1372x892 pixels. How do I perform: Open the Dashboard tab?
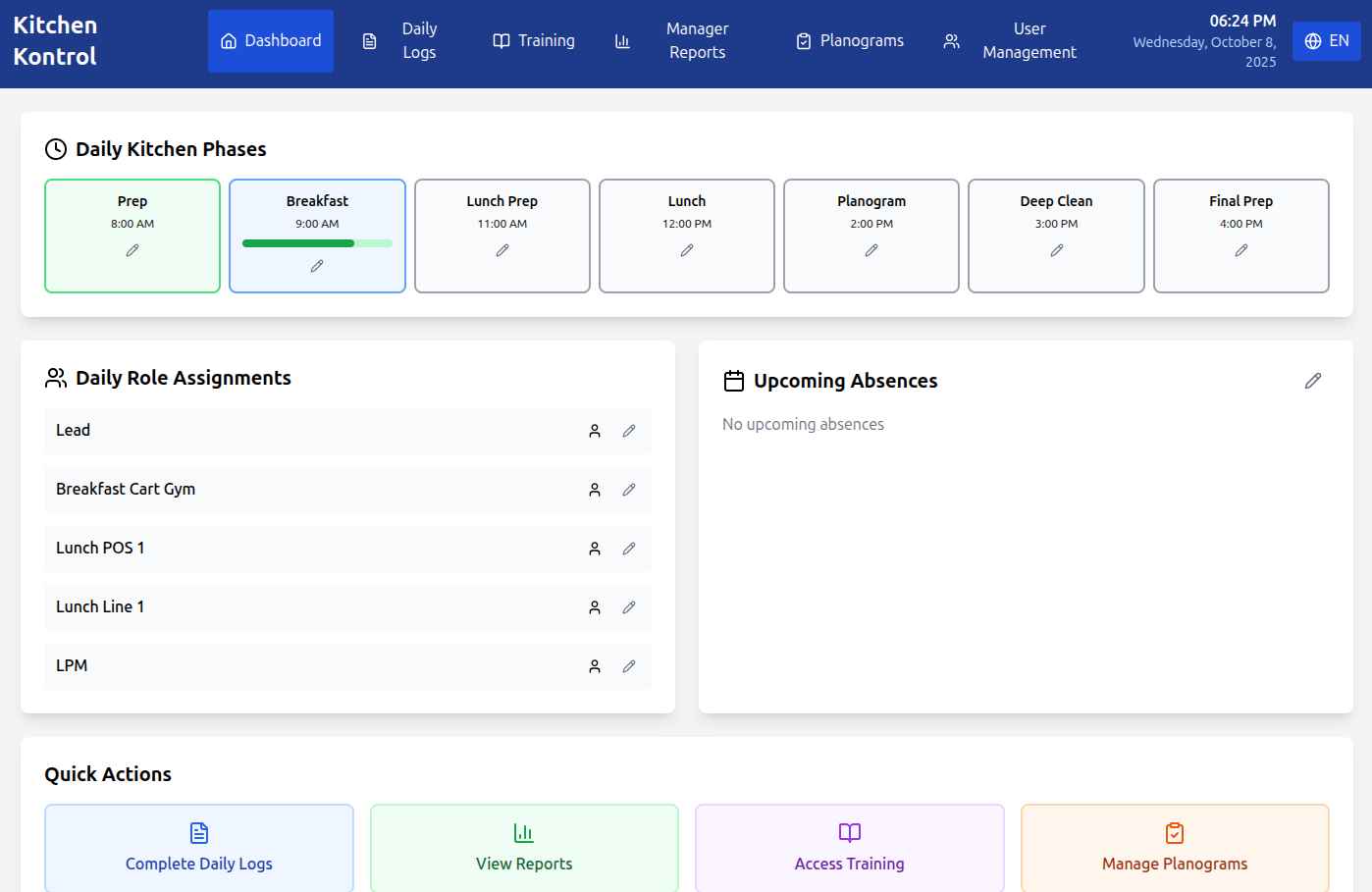271,41
